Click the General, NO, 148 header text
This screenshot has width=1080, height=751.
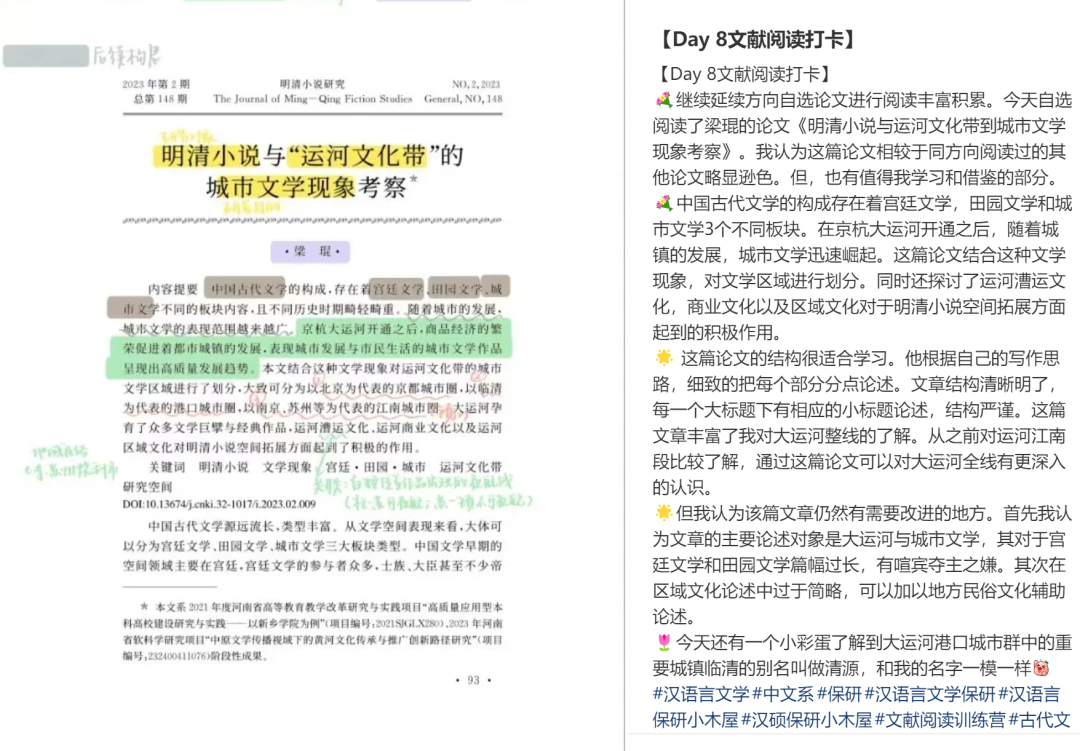pyautogui.click(x=463, y=99)
